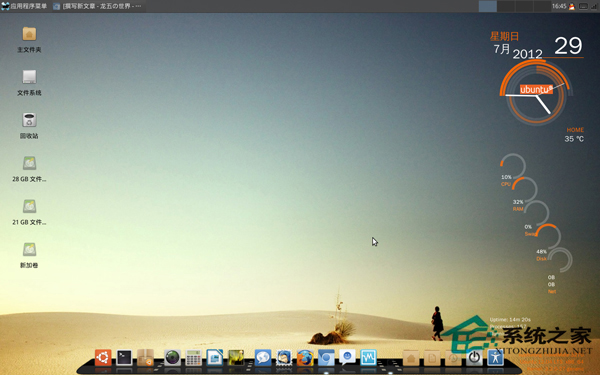Image resolution: width=600 pixels, height=375 pixels.
Task: Launch Chromium browser from the dock
Action: (x=326, y=358)
